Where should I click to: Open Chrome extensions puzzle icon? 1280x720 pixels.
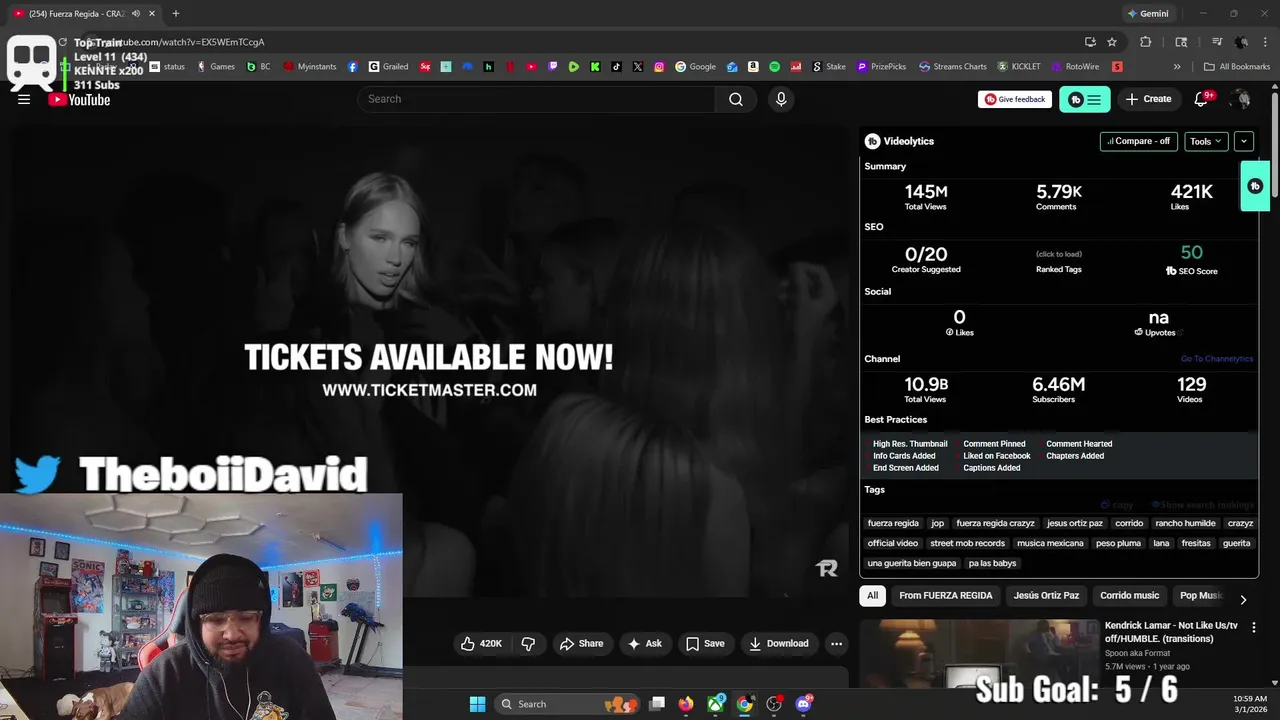(x=1146, y=42)
